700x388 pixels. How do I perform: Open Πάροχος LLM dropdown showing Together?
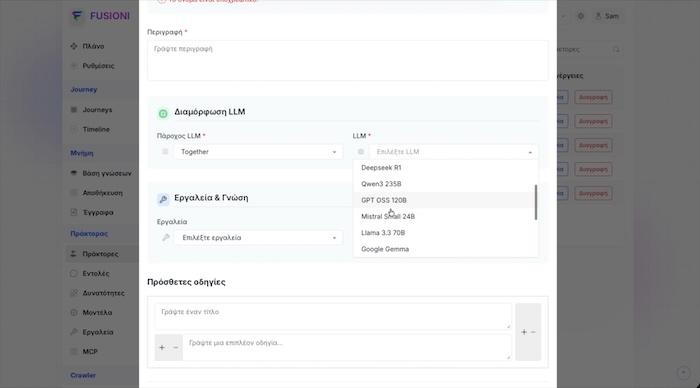(x=258, y=152)
